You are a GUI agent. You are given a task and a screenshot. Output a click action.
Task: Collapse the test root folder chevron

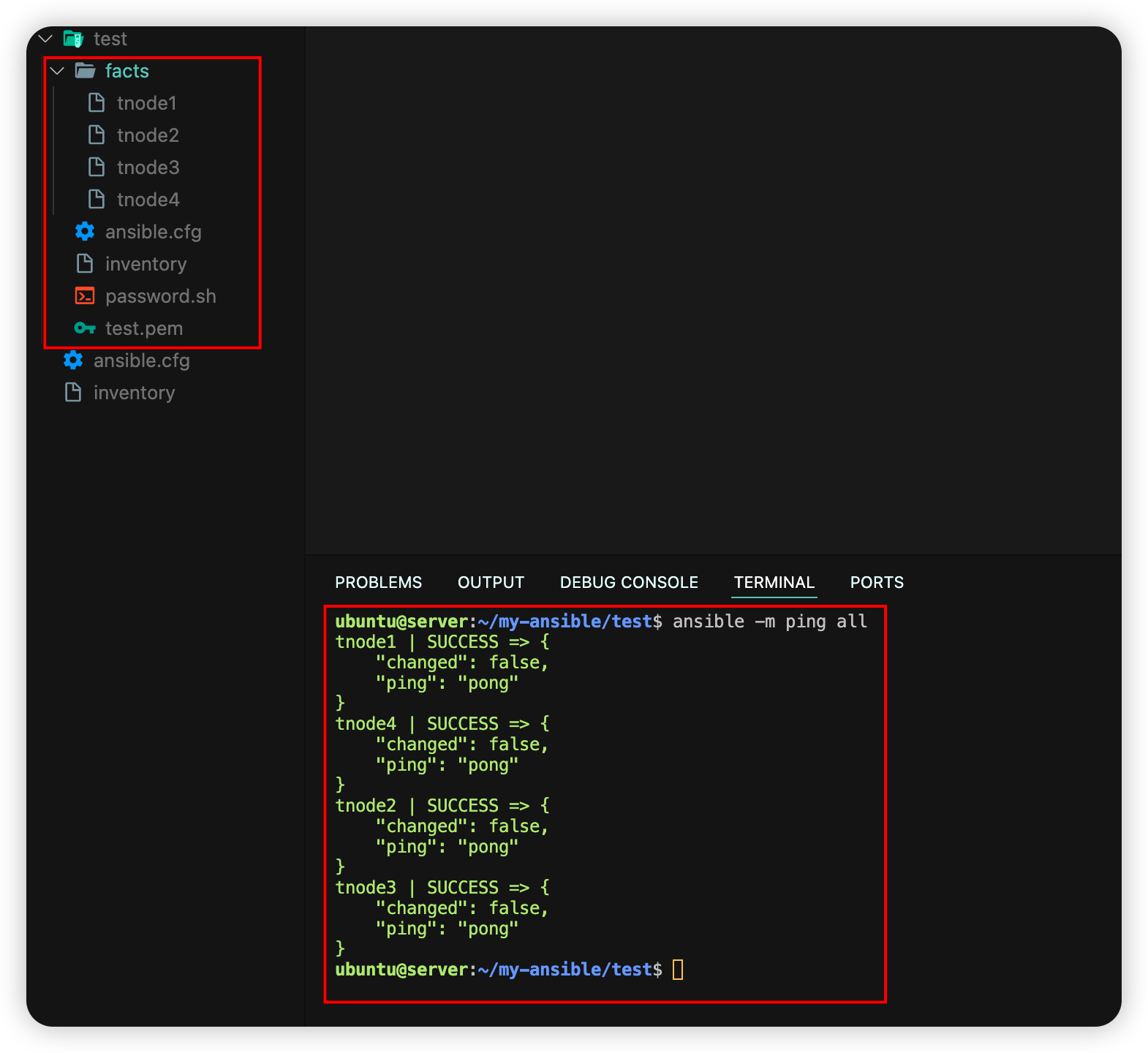click(x=45, y=39)
